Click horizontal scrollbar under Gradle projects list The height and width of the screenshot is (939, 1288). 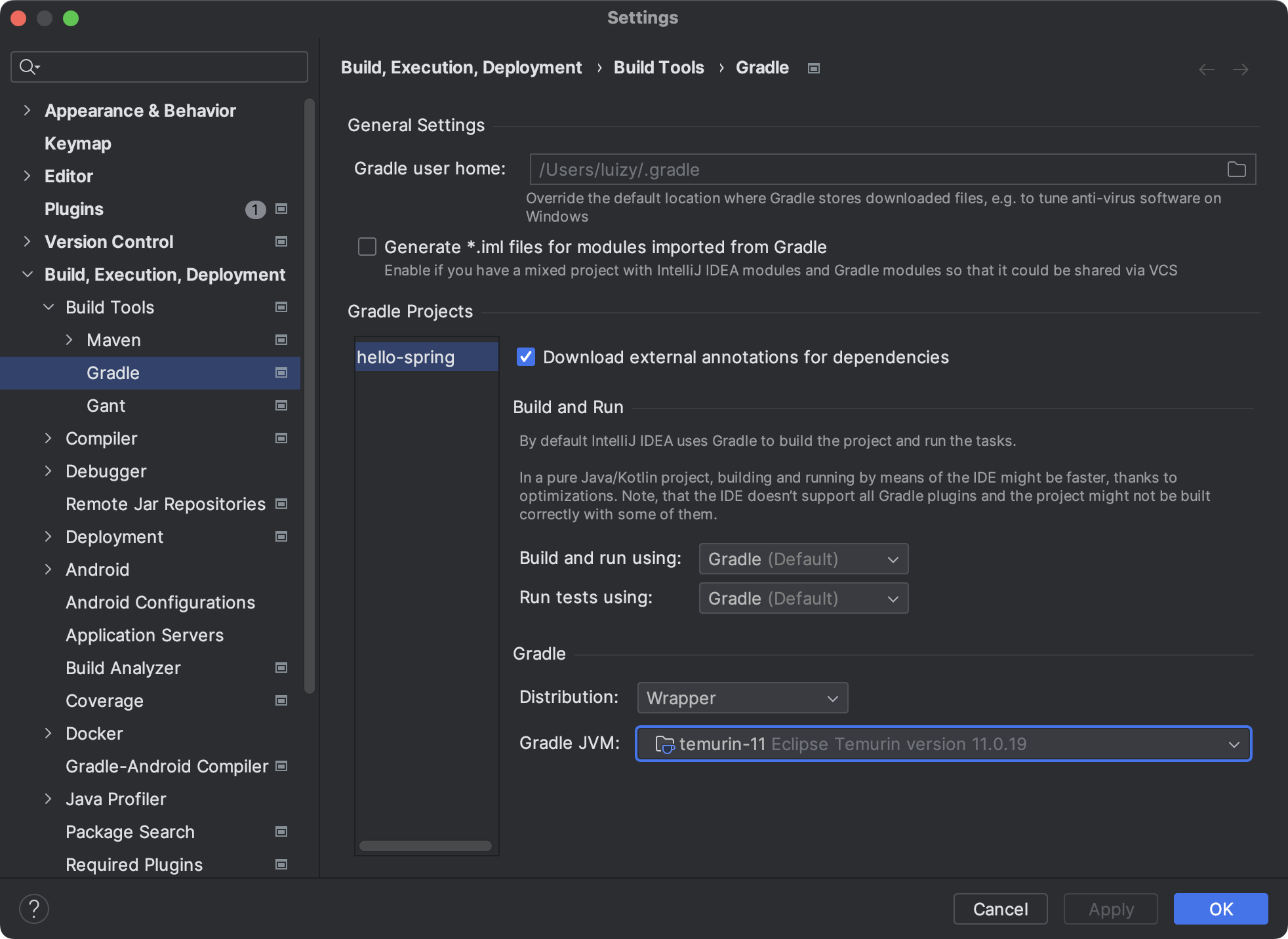coord(425,846)
